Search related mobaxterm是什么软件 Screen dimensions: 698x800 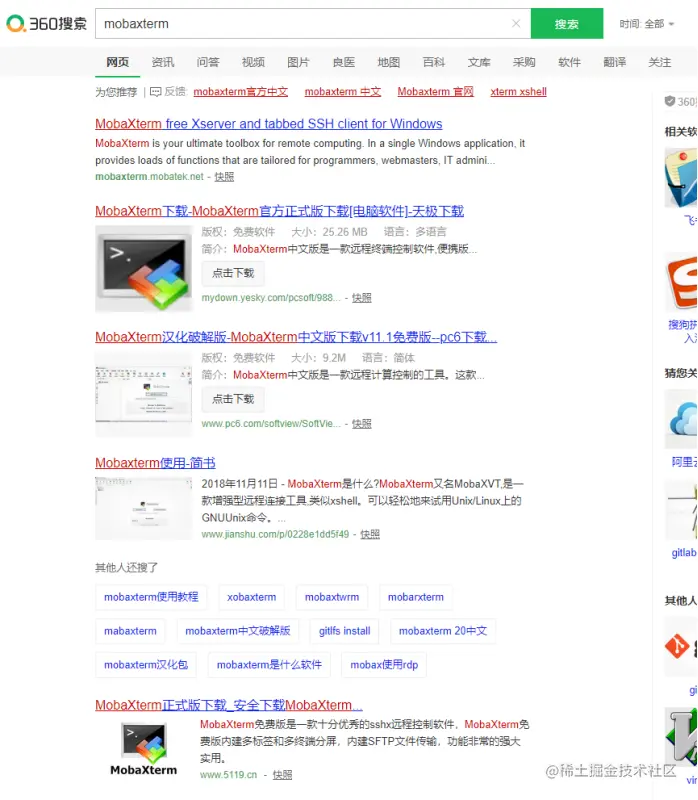click(269, 665)
